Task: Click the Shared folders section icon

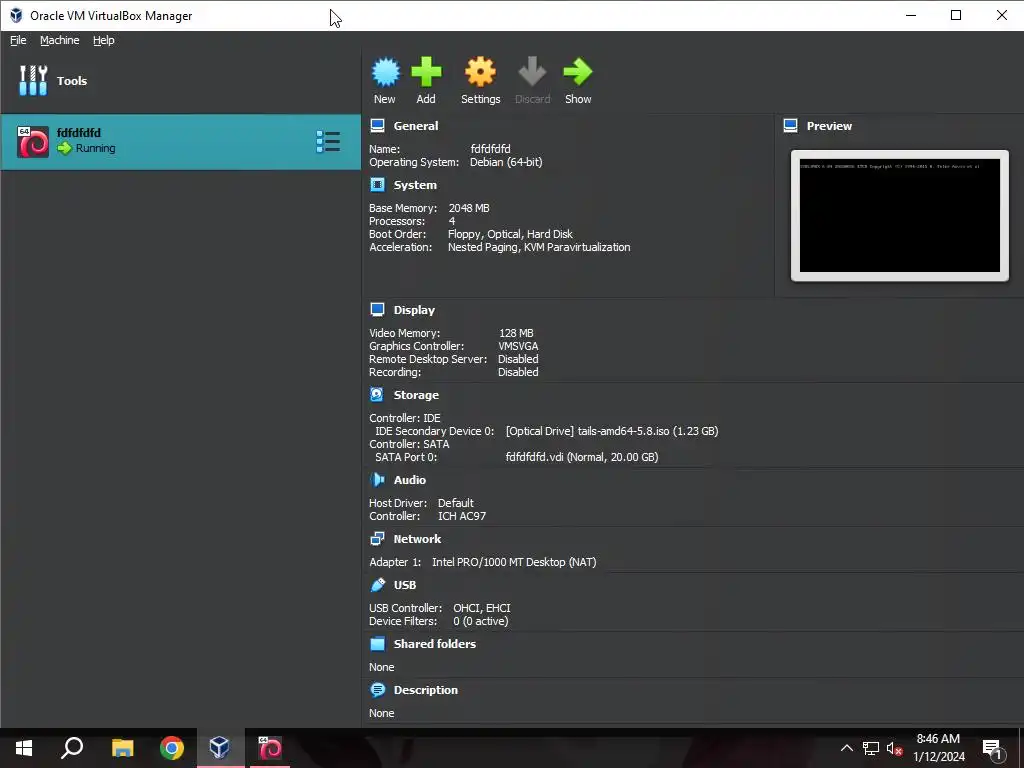Action: pyautogui.click(x=377, y=644)
